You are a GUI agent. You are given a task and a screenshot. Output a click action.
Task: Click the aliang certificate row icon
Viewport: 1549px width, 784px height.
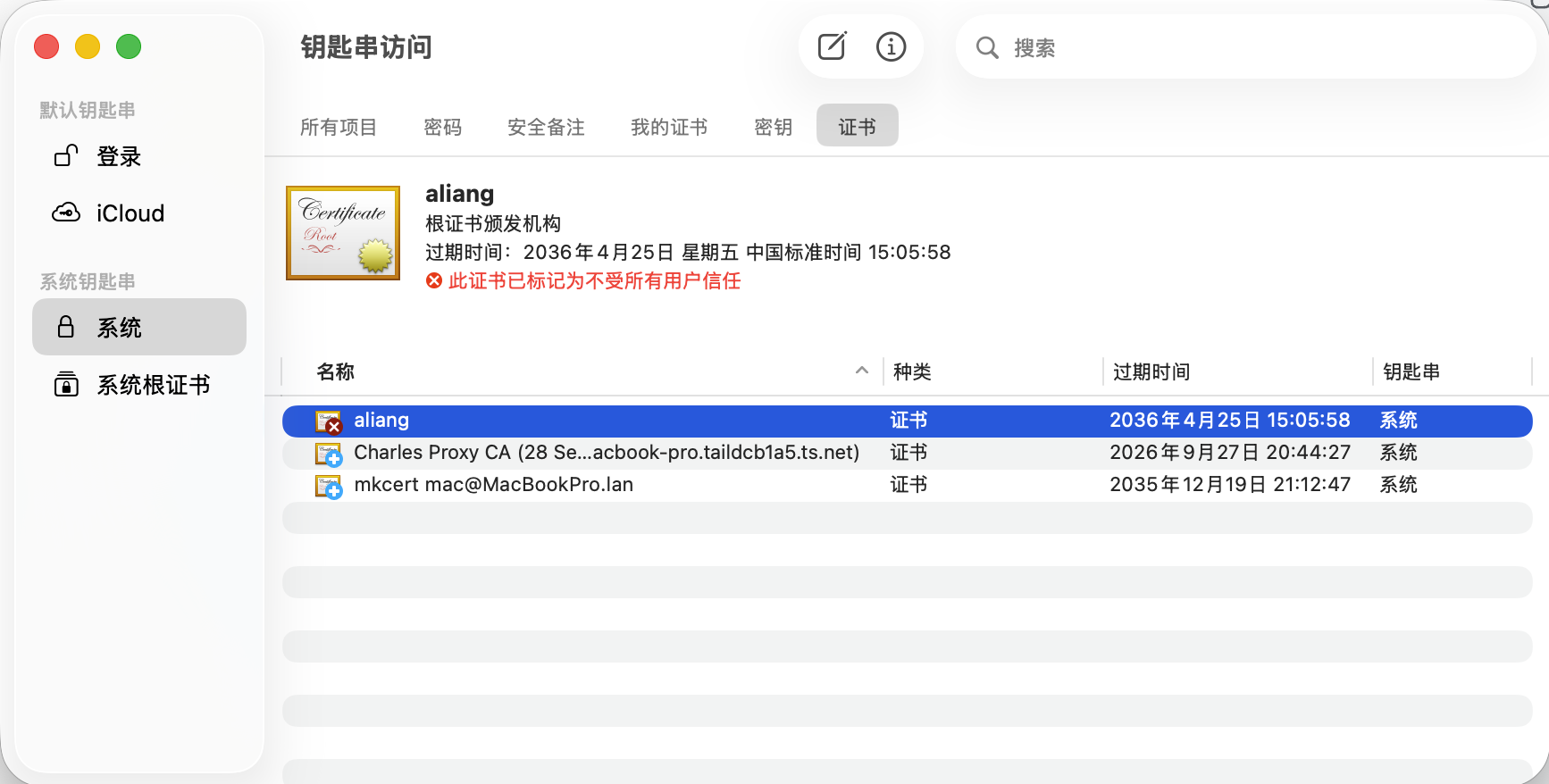click(329, 421)
